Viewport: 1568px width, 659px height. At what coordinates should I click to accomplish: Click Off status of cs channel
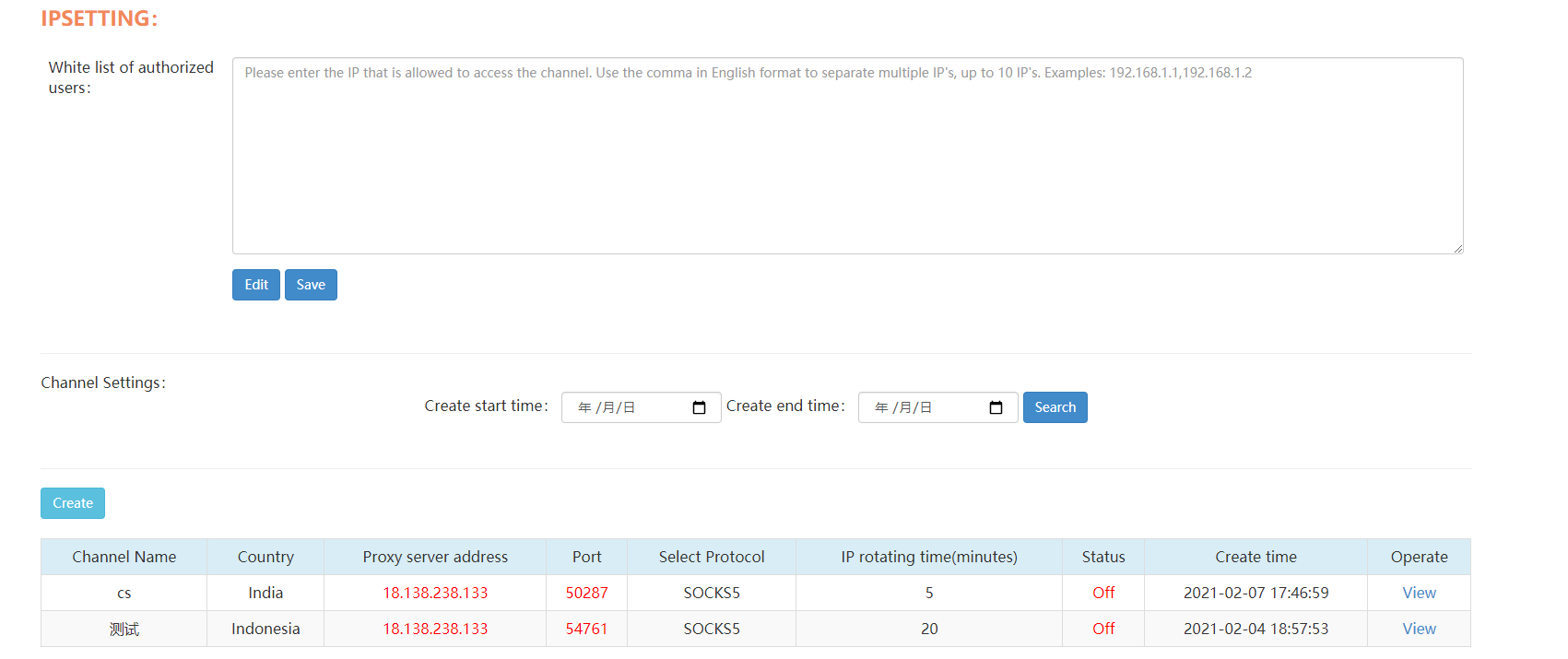(x=1103, y=593)
